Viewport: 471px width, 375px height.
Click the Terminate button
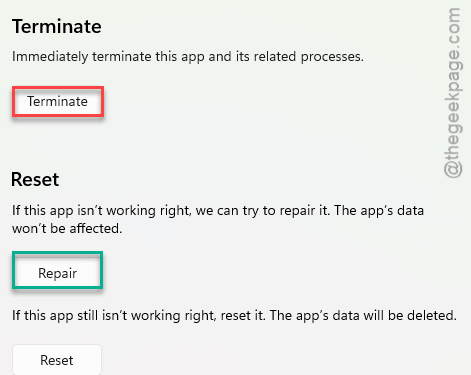58,102
